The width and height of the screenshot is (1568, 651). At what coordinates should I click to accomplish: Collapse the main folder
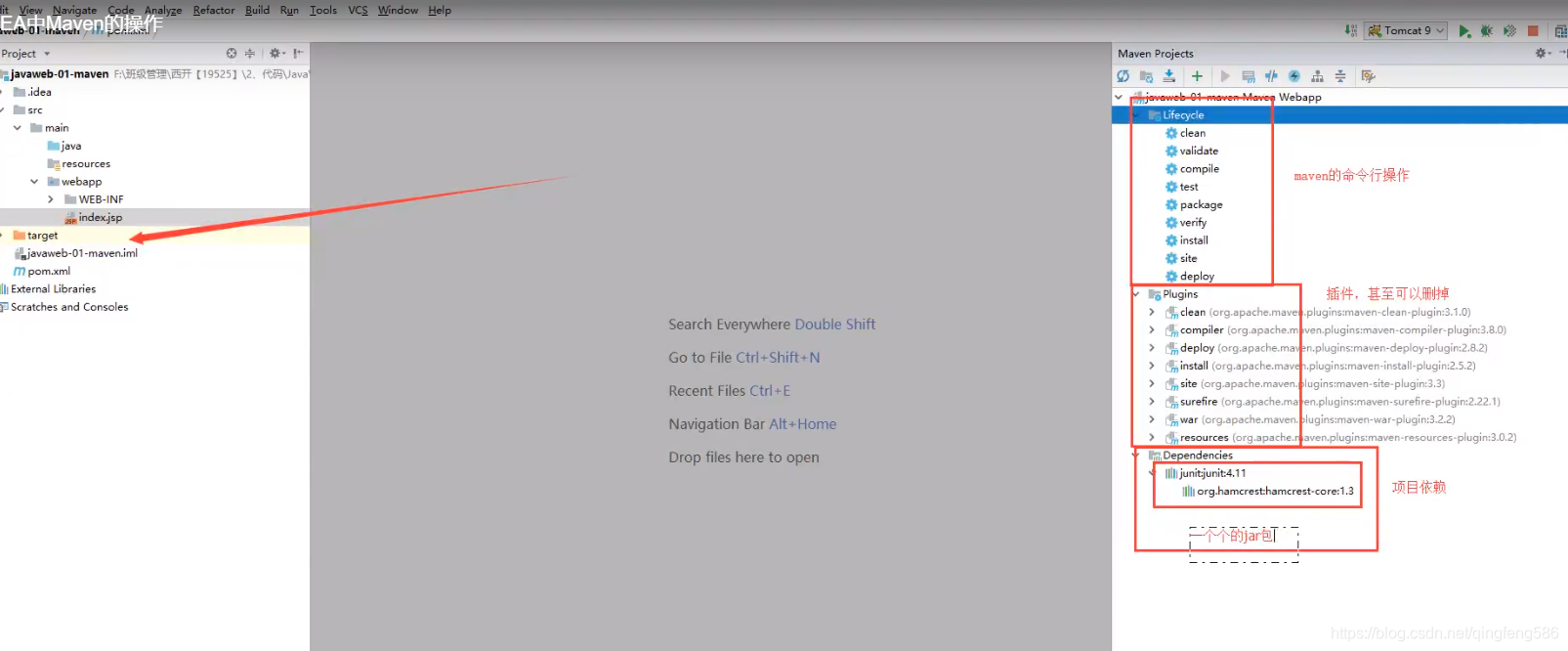pos(18,128)
